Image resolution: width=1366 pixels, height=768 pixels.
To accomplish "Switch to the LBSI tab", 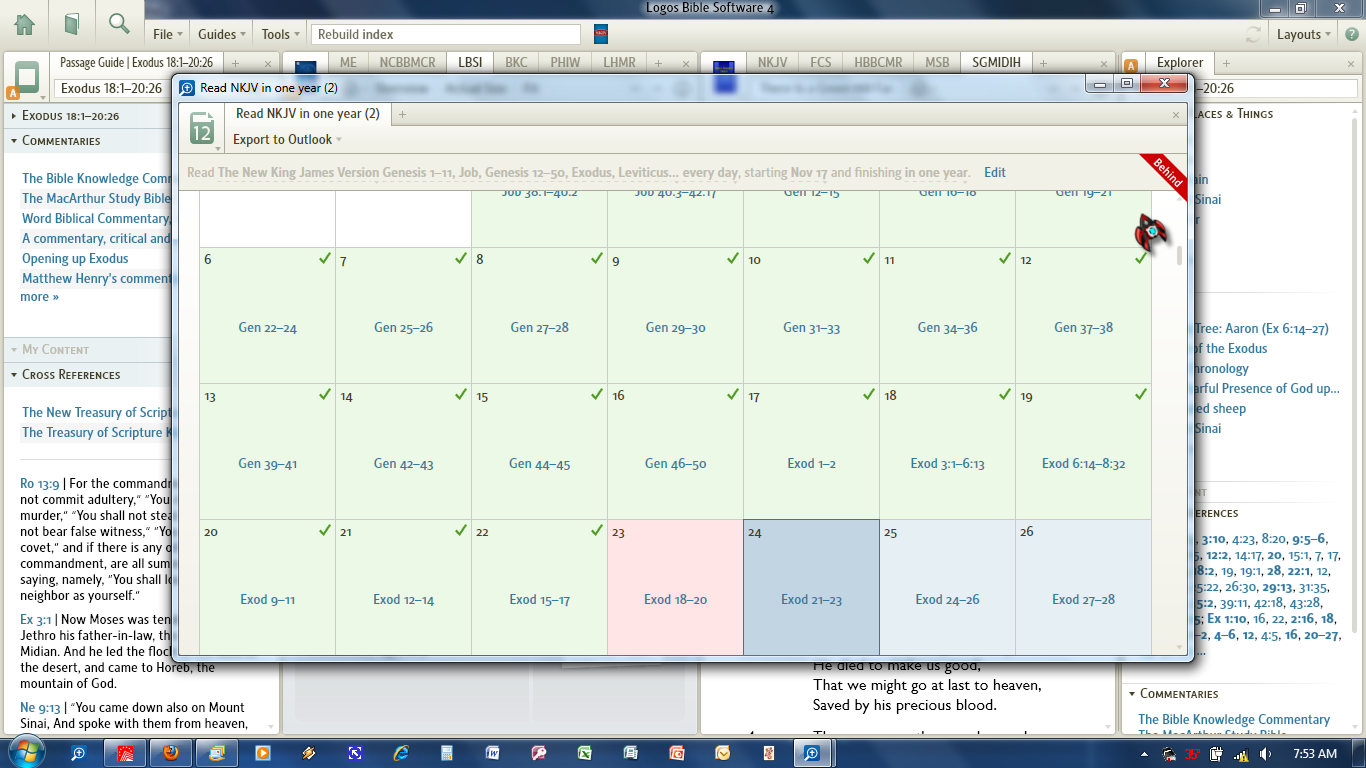I will coord(470,62).
